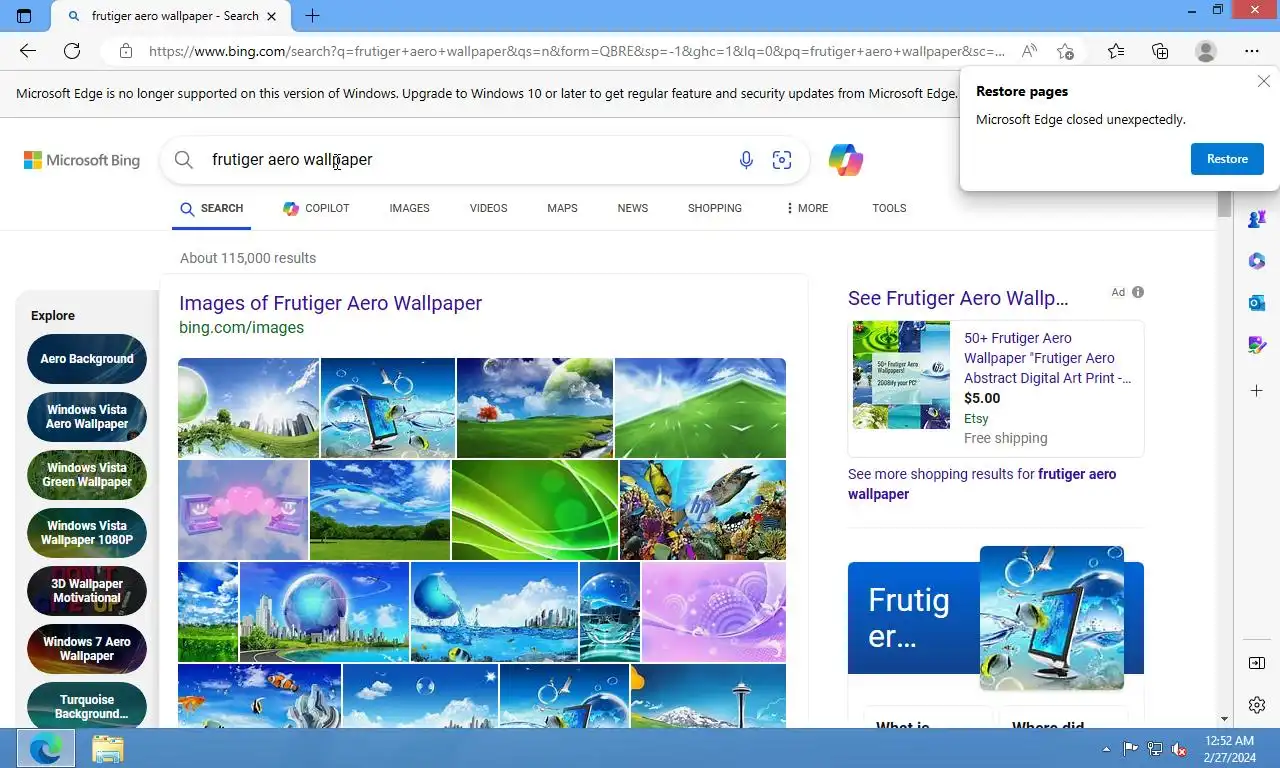Screen dimensions: 1280x768
Task: Close the Restore pages popup
Action: click(x=1264, y=82)
